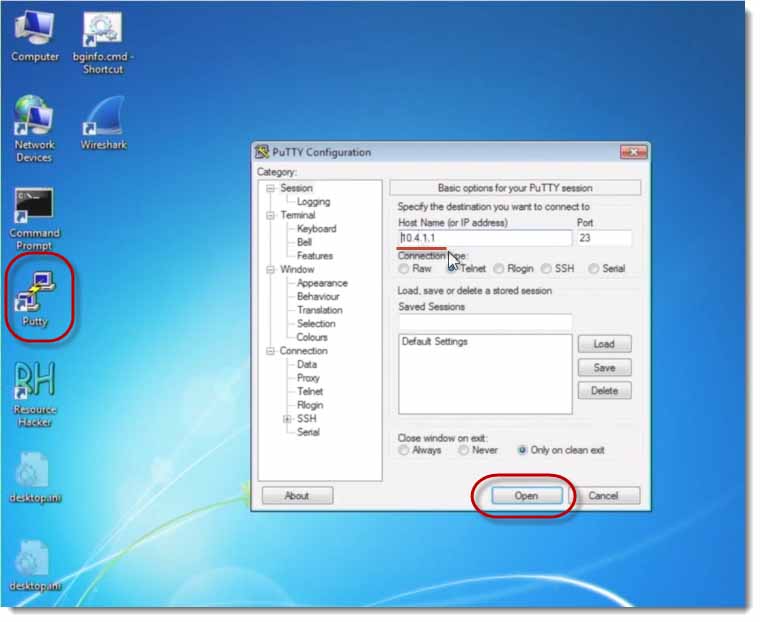Open the Selection category

pyautogui.click(x=316, y=324)
